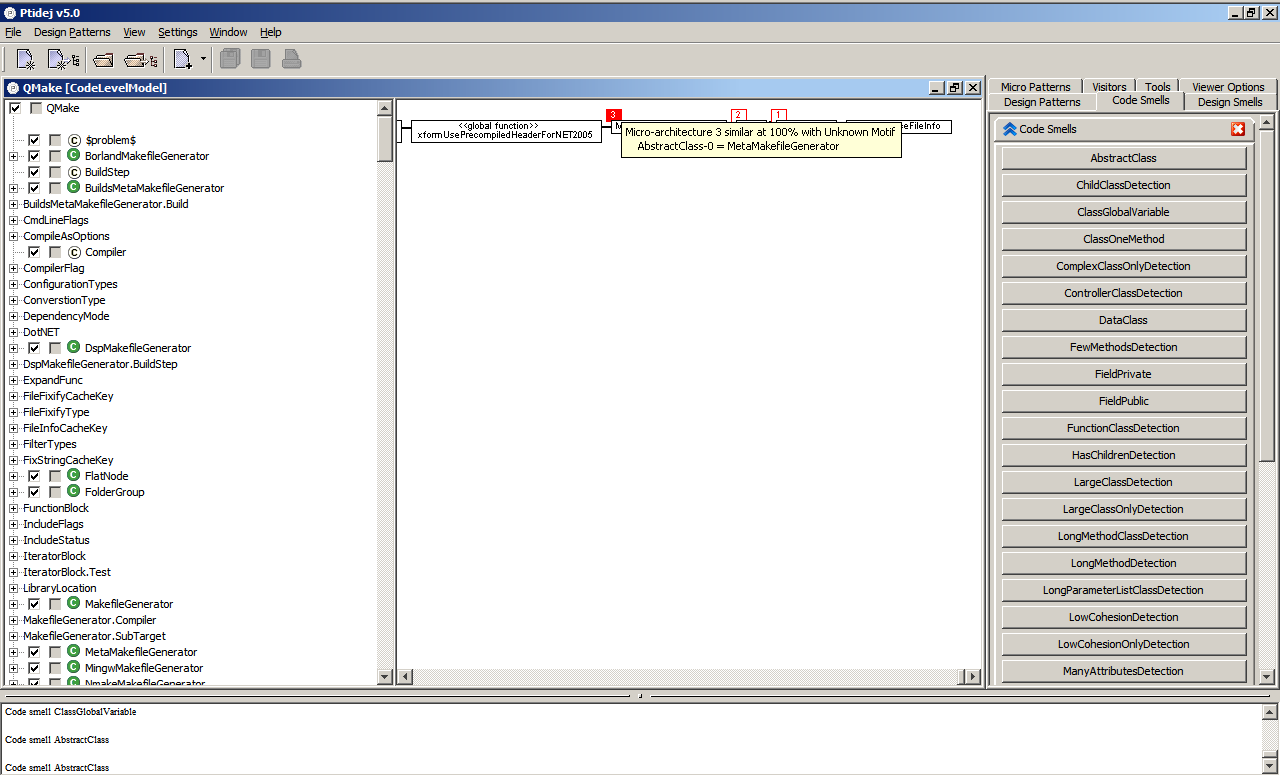Run the AbstractClass code smell detection

[x=1123, y=157]
